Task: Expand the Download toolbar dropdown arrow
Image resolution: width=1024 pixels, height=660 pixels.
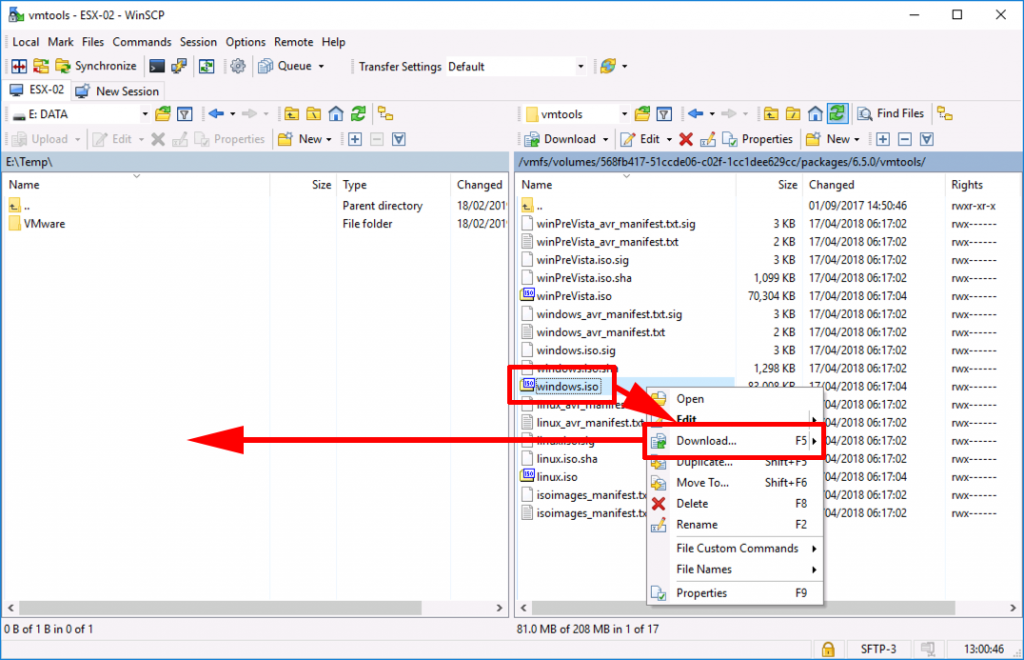Action: pyautogui.click(x=605, y=140)
